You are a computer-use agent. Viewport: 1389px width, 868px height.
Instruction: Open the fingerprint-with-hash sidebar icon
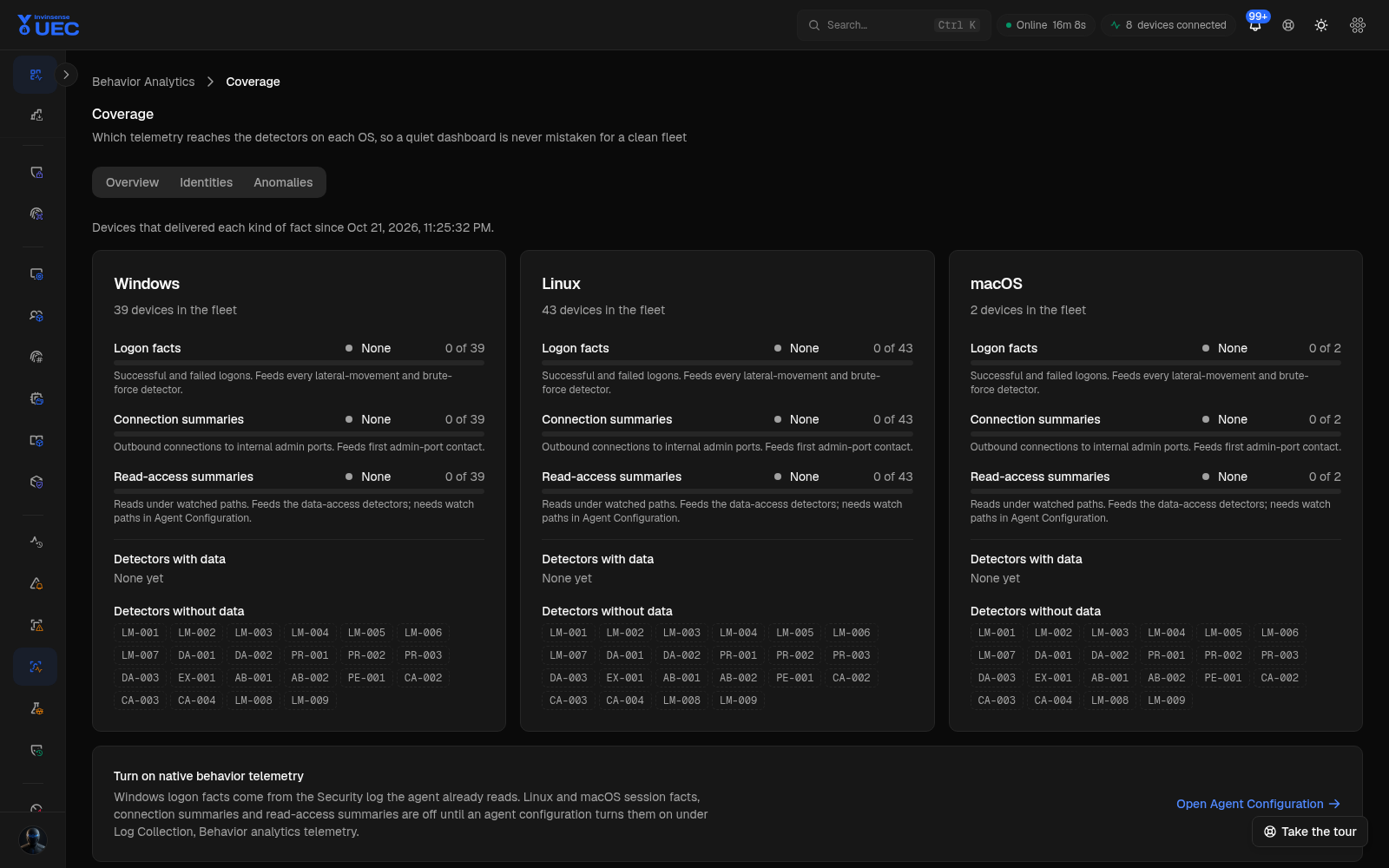[36, 357]
